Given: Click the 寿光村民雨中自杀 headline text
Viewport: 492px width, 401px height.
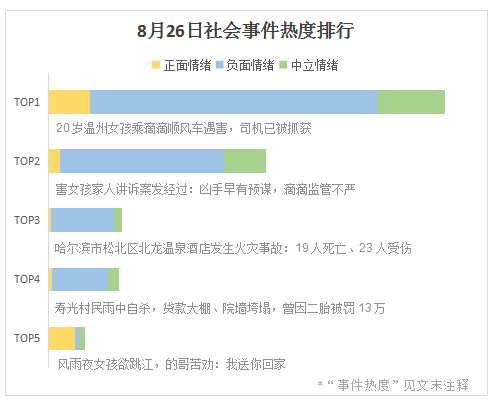Looking at the screenshot, I should point(220,308).
